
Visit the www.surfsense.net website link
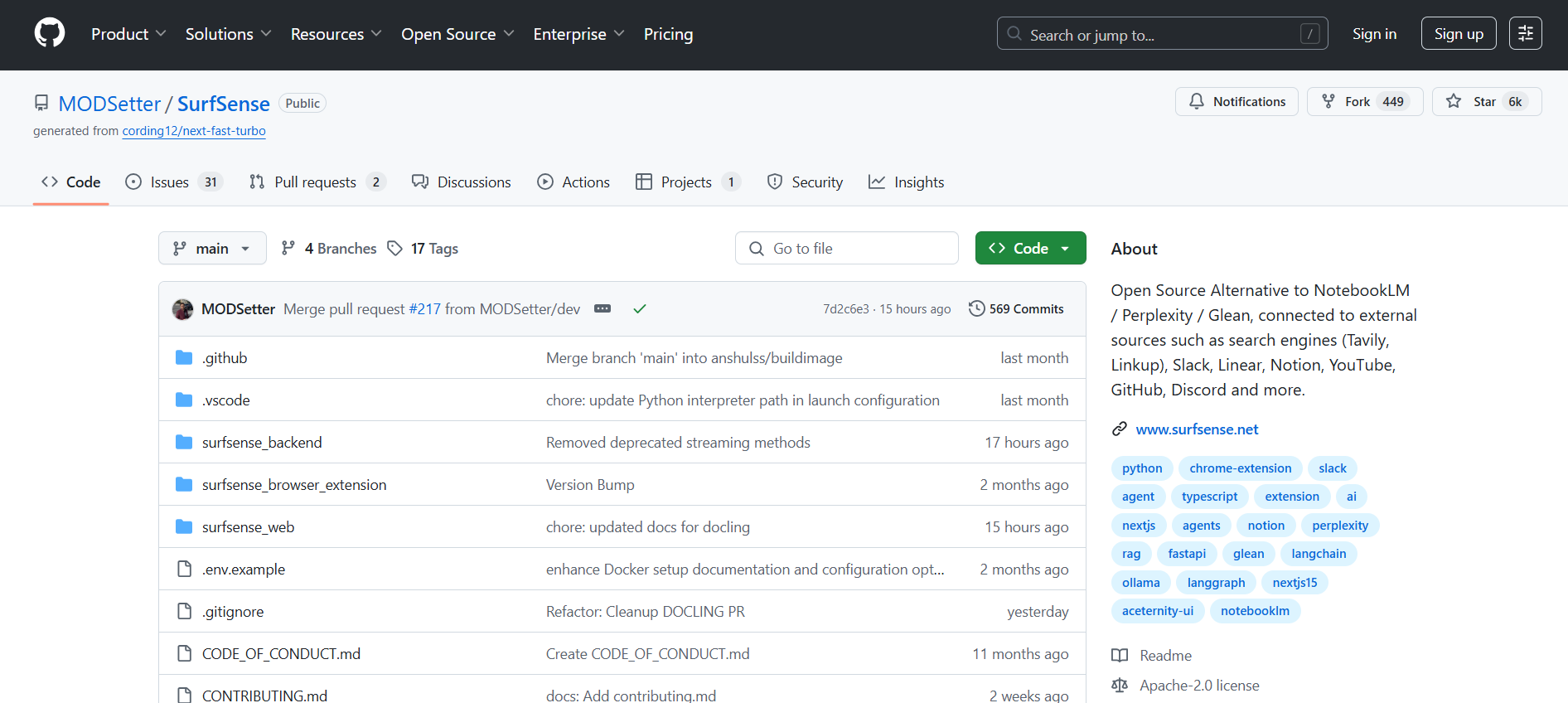pyautogui.click(x=1197, y=429)
